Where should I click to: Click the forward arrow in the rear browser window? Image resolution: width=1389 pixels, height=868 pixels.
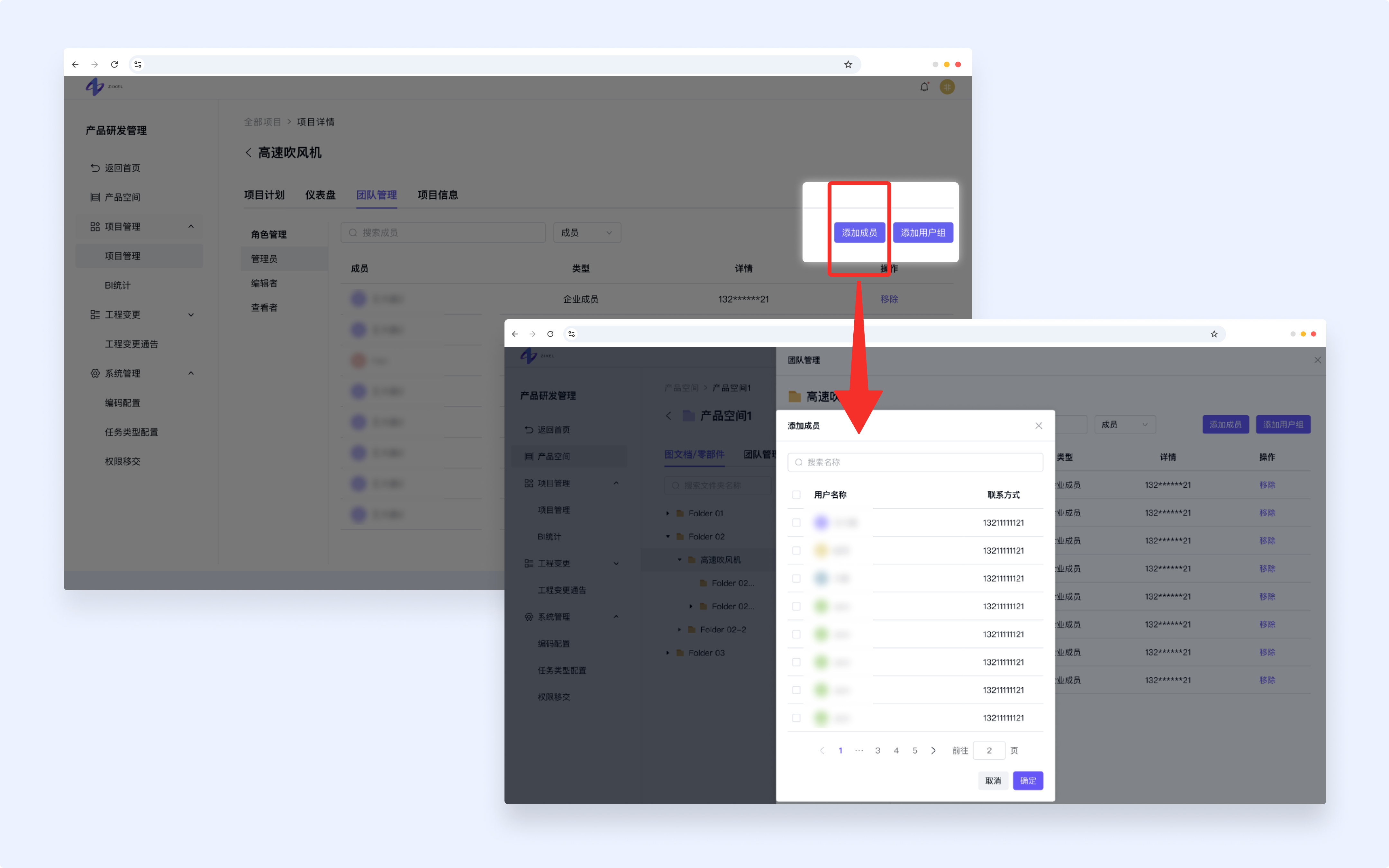[95, 64]
